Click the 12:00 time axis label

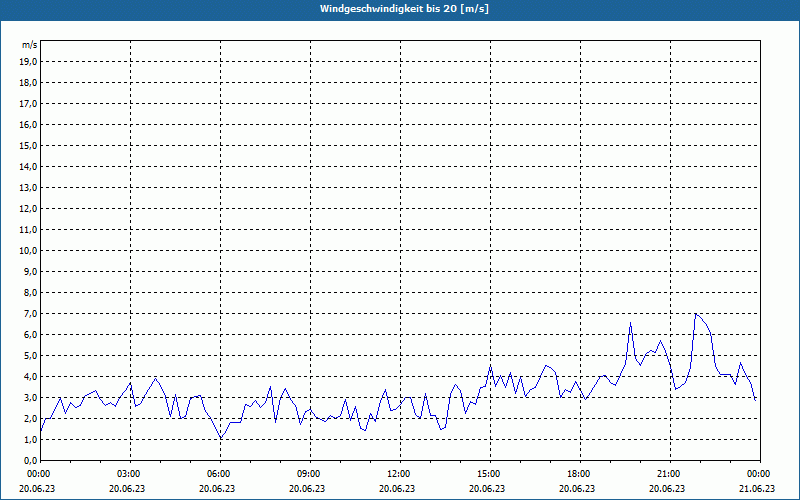pos(399,474)
